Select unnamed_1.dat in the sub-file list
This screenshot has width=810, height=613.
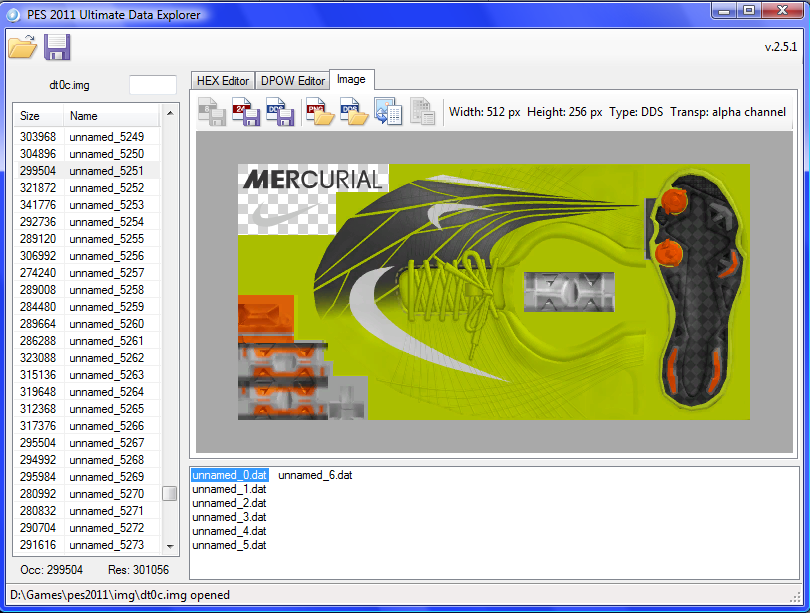coord(229,489)
